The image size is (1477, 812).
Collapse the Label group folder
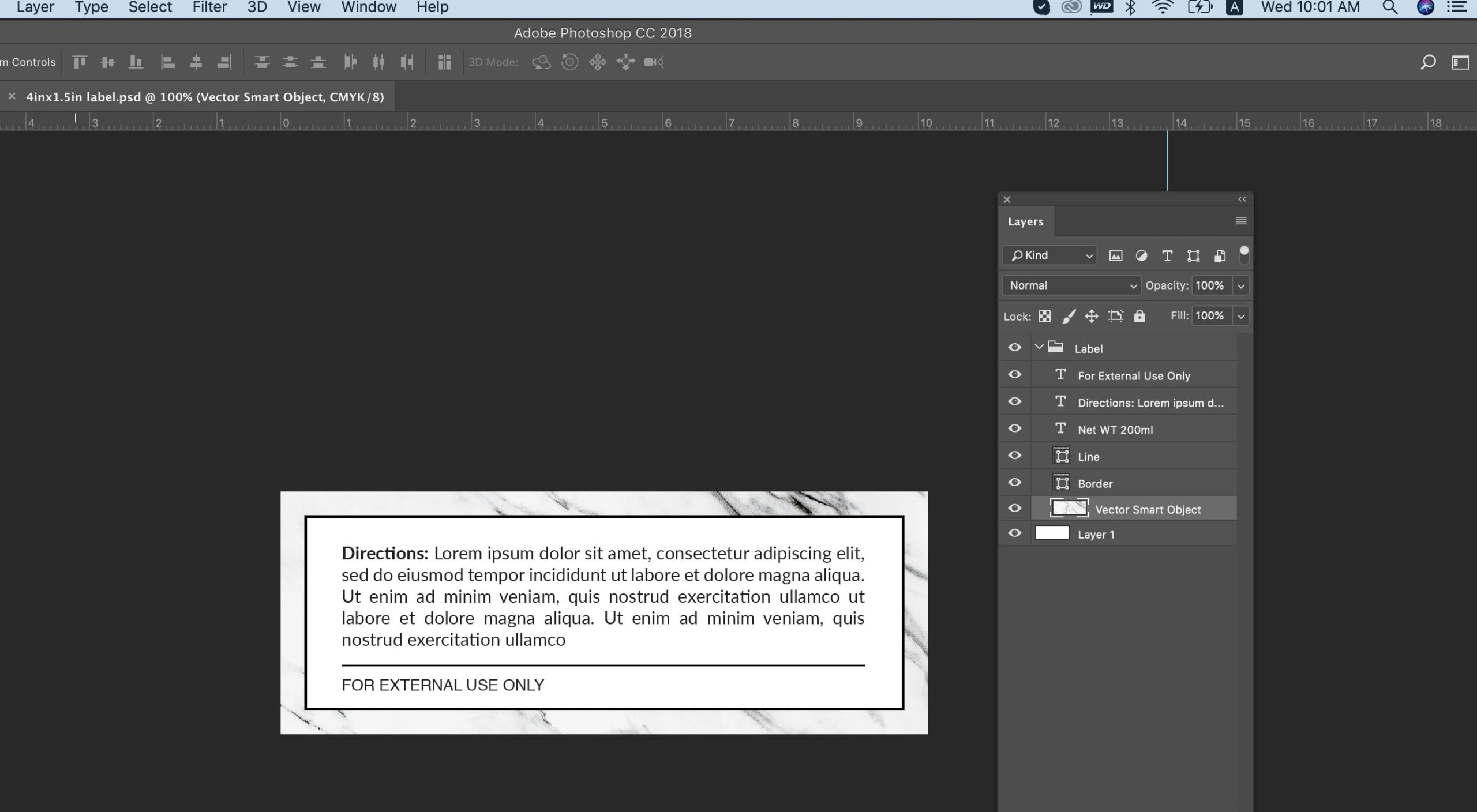(1039, 347)
